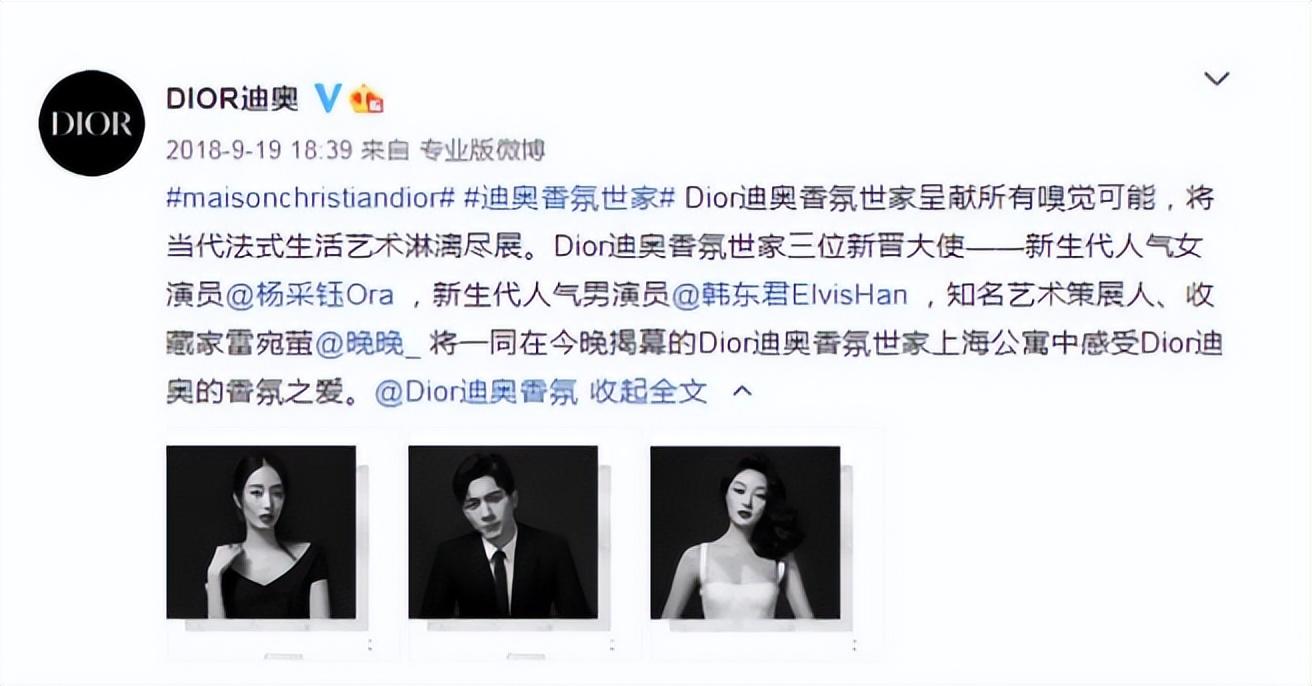Click the membership crown badge icon
Screen dimensions: 1312x686
click(366, 97)
